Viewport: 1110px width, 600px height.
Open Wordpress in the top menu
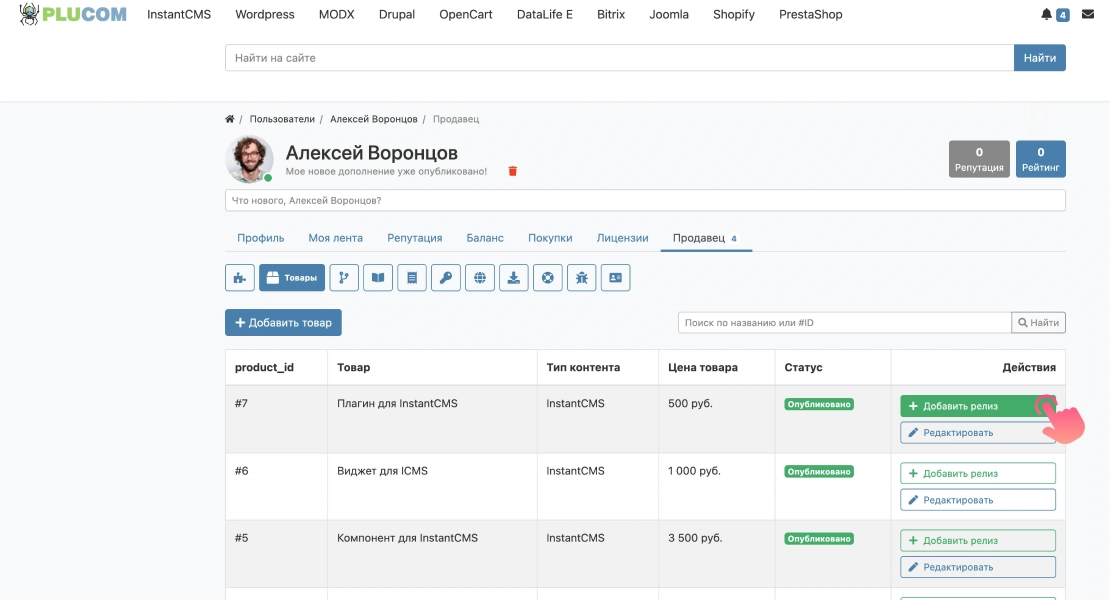coord(265,14)
